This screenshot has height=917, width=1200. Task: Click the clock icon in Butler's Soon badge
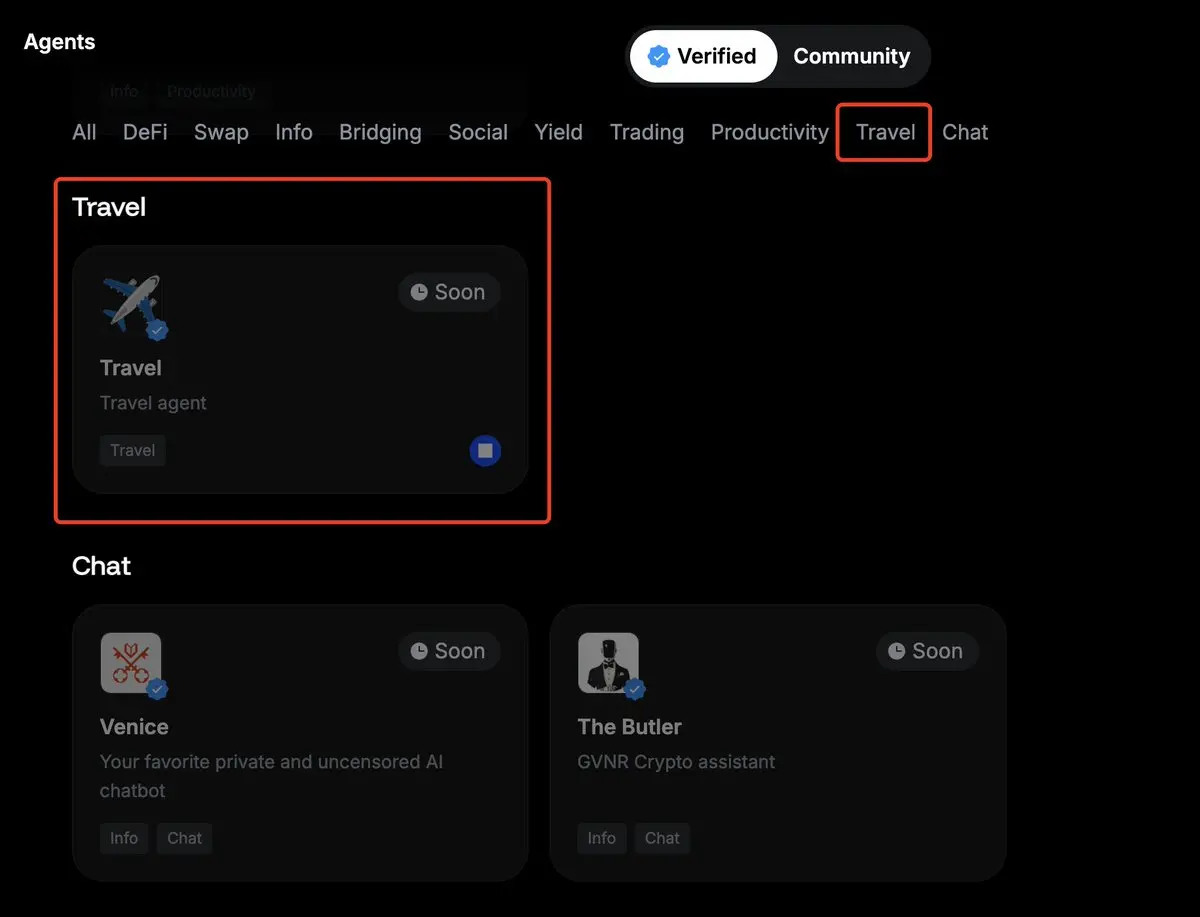point(897,652)
